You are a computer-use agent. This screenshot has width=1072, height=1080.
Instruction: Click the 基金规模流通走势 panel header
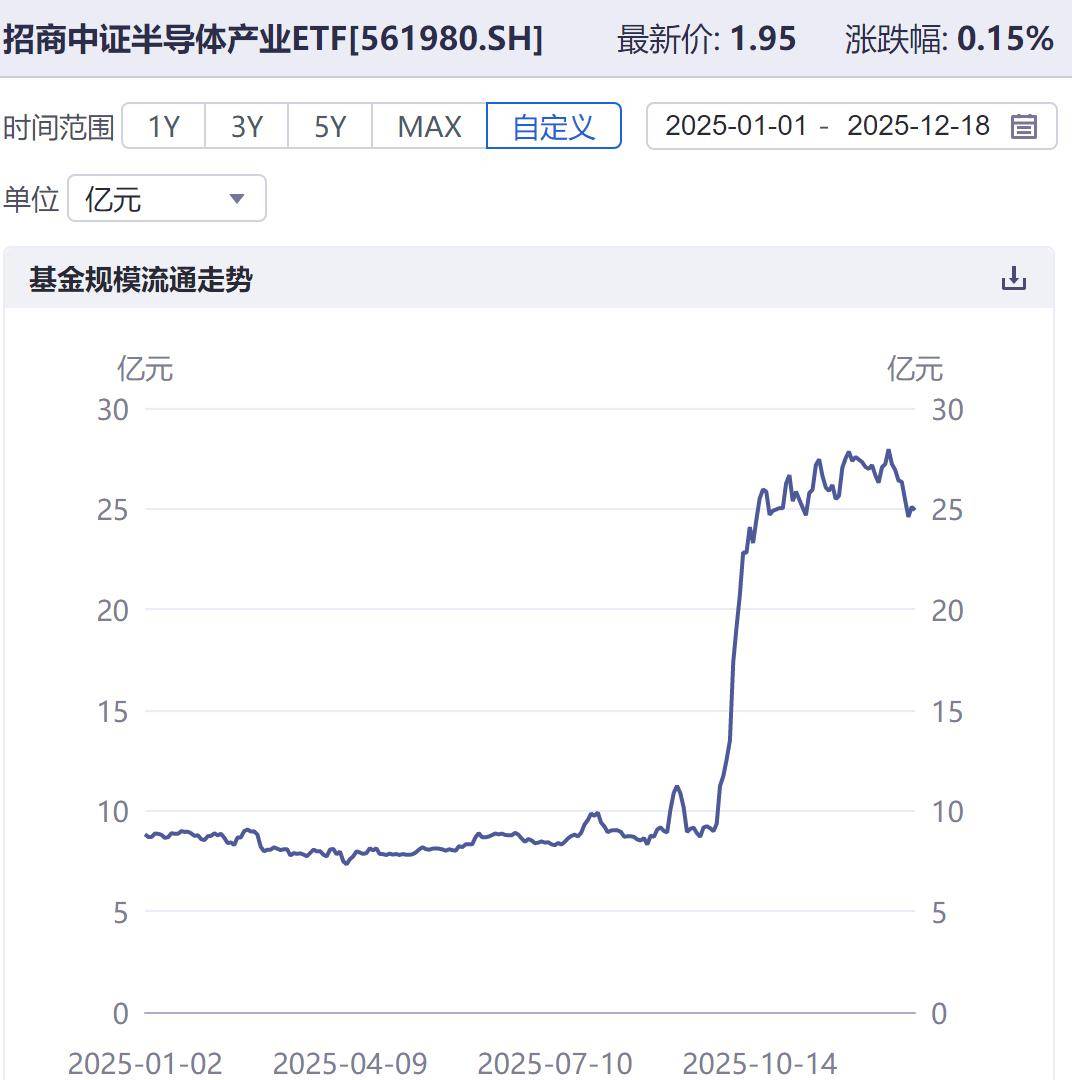click(140, 279)
